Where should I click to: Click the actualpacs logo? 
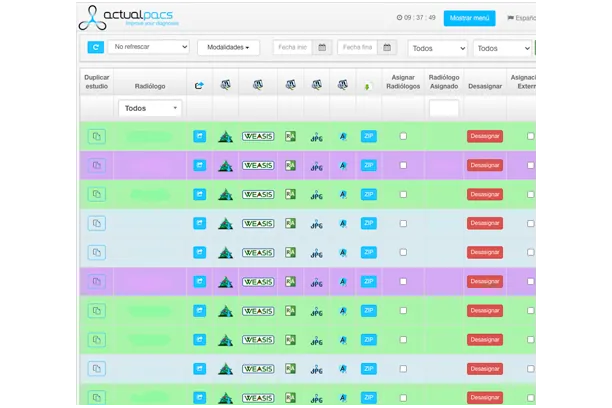(129, 18)
